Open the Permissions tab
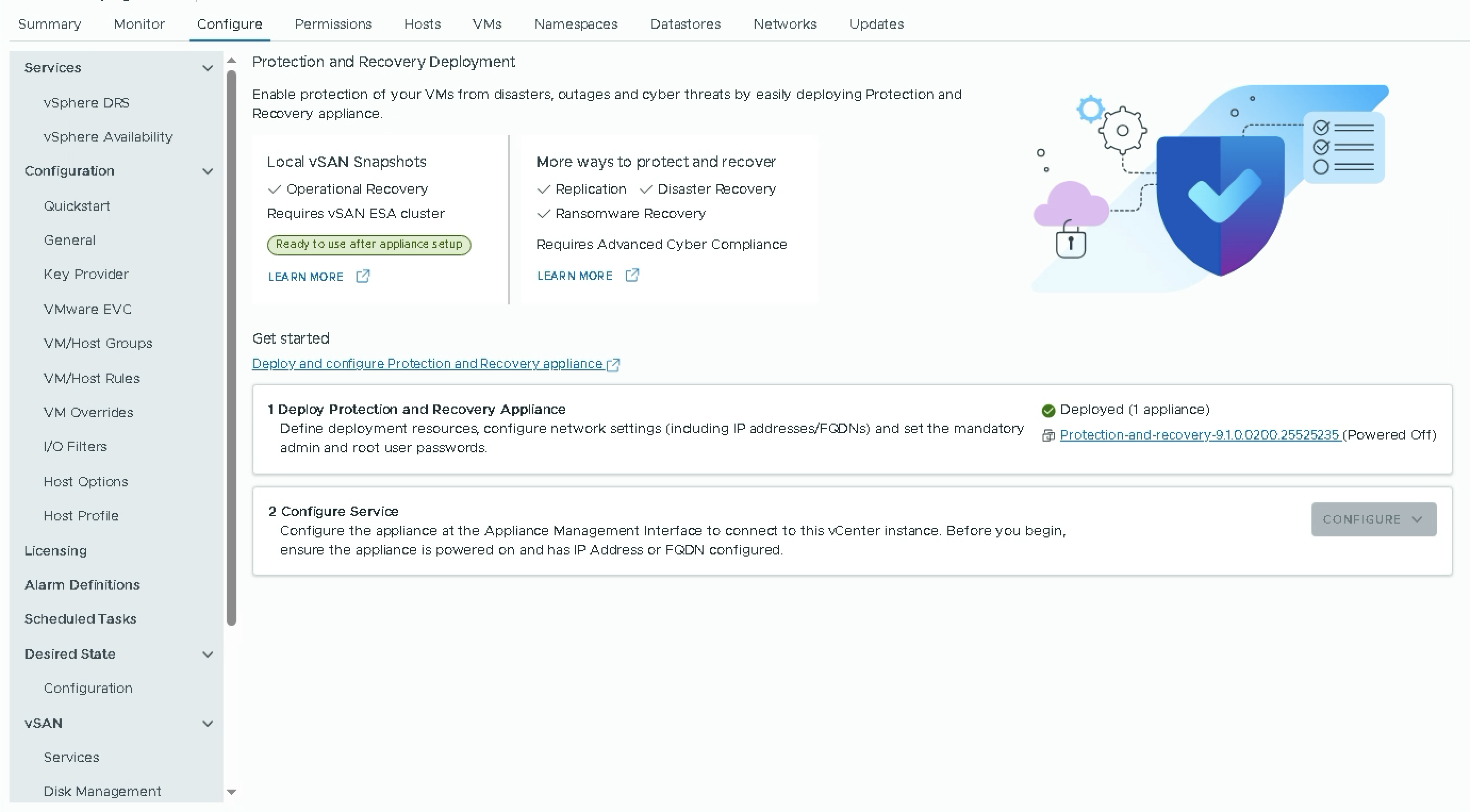 pyautogui.click(x=333, y=24)
